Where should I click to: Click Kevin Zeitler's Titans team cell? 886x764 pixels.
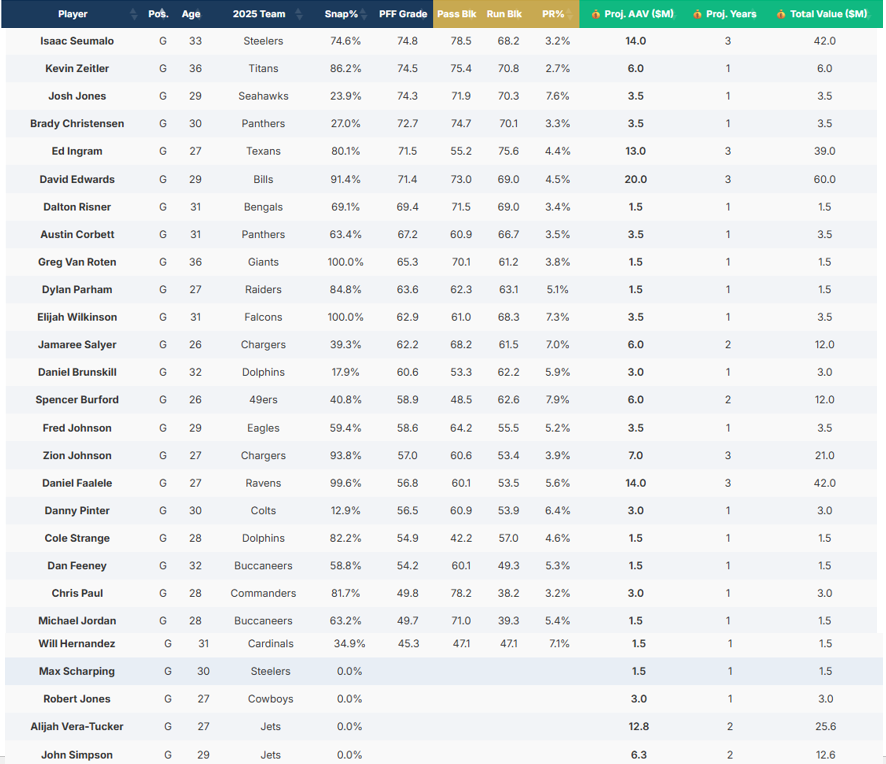[263, 69]
